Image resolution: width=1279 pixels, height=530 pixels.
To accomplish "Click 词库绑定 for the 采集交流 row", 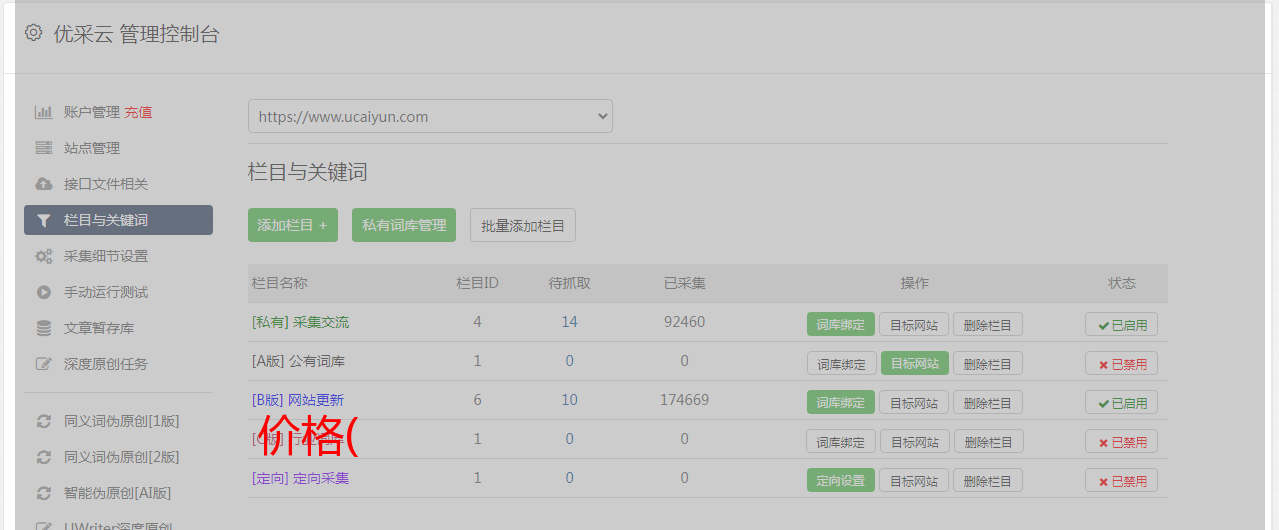I will coord(841,324).
